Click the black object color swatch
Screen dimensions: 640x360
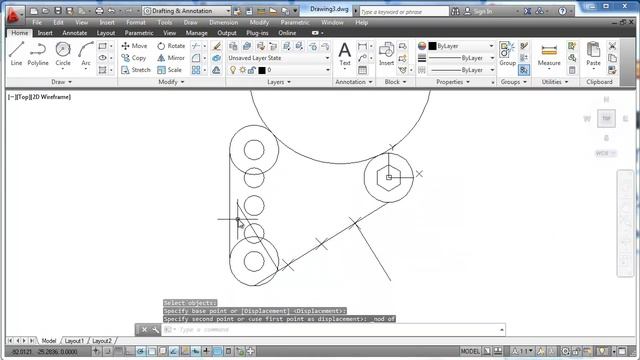tap(432, 46)
